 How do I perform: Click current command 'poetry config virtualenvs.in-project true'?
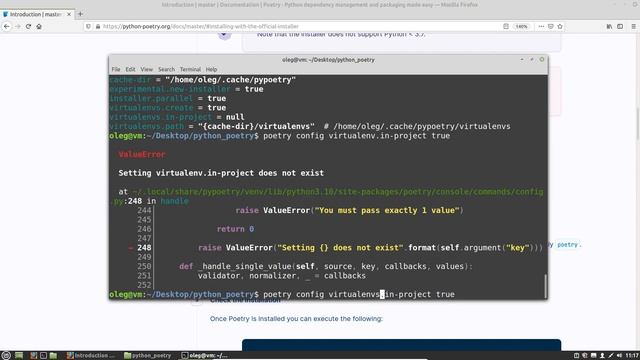coord(359,294)
